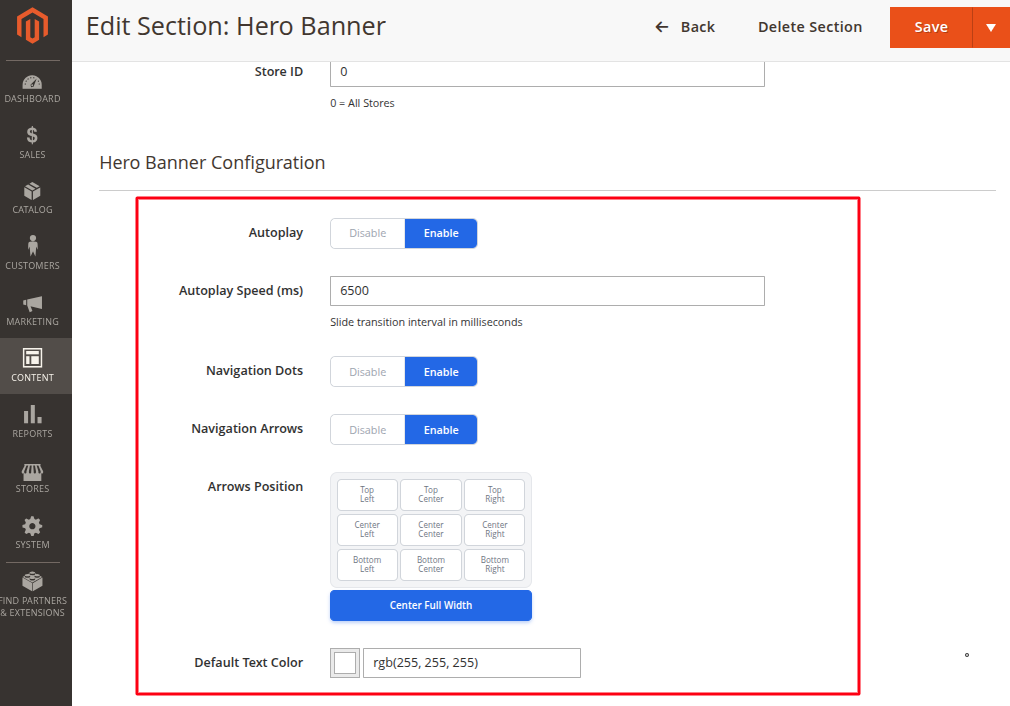Screen dimensions: 1010x706
Task: Click the '0 = All Stores' note
Action: (x=363, y=103)
